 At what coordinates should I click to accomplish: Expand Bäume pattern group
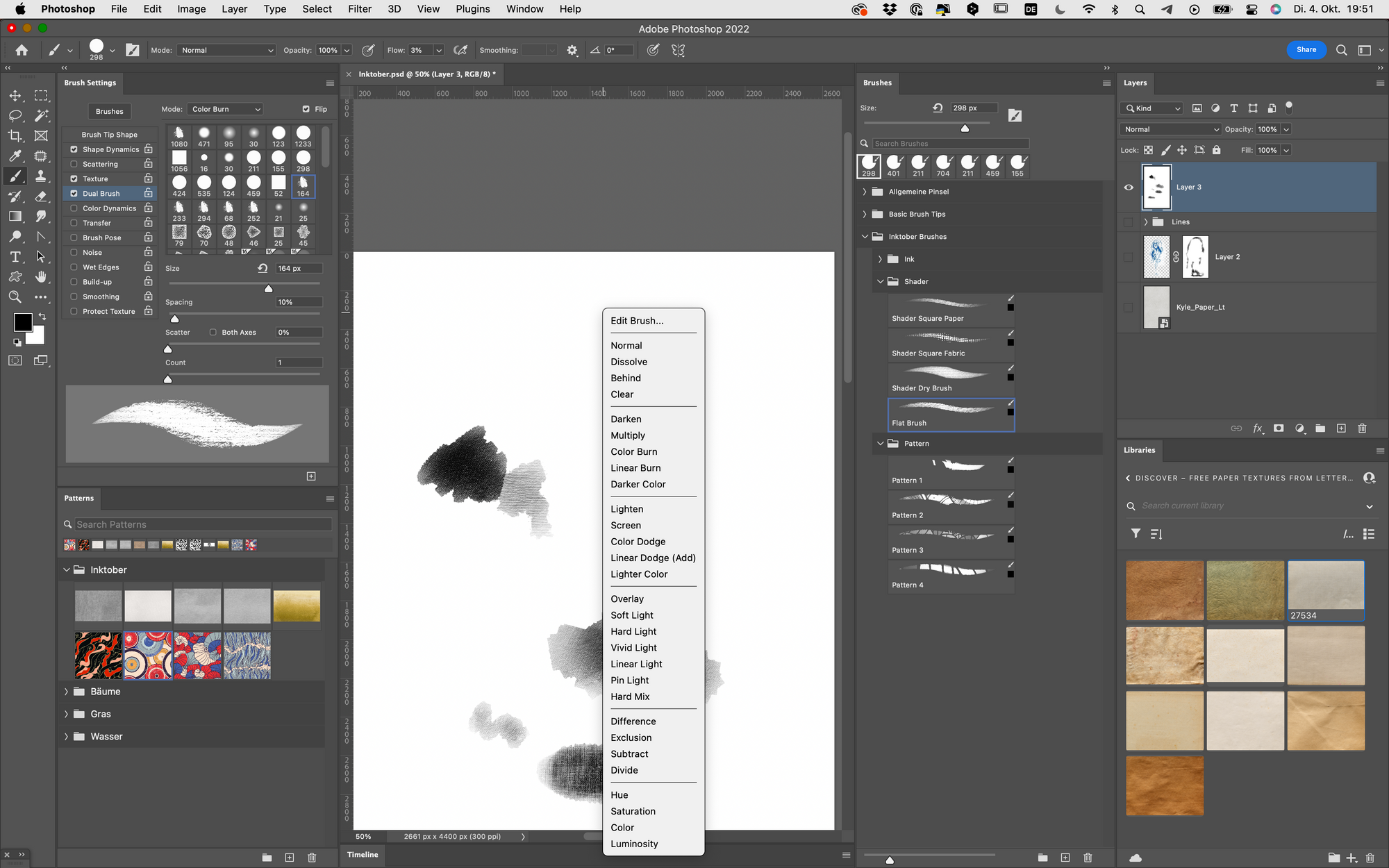[x=67, y=692]
